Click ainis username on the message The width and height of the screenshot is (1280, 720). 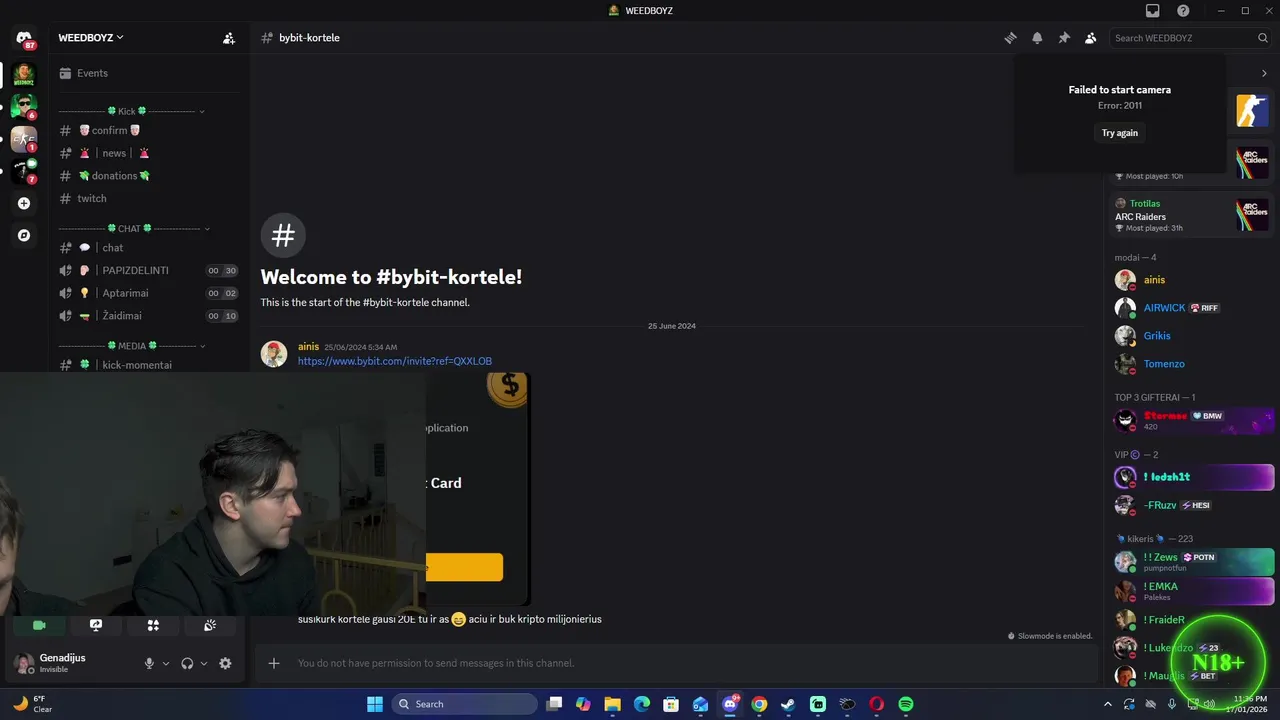click(x=308, y=347)
